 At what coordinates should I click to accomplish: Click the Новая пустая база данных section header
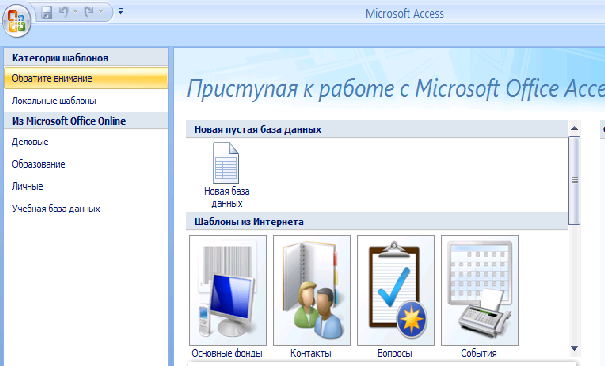pyautogui.click(x=377, y=129)
